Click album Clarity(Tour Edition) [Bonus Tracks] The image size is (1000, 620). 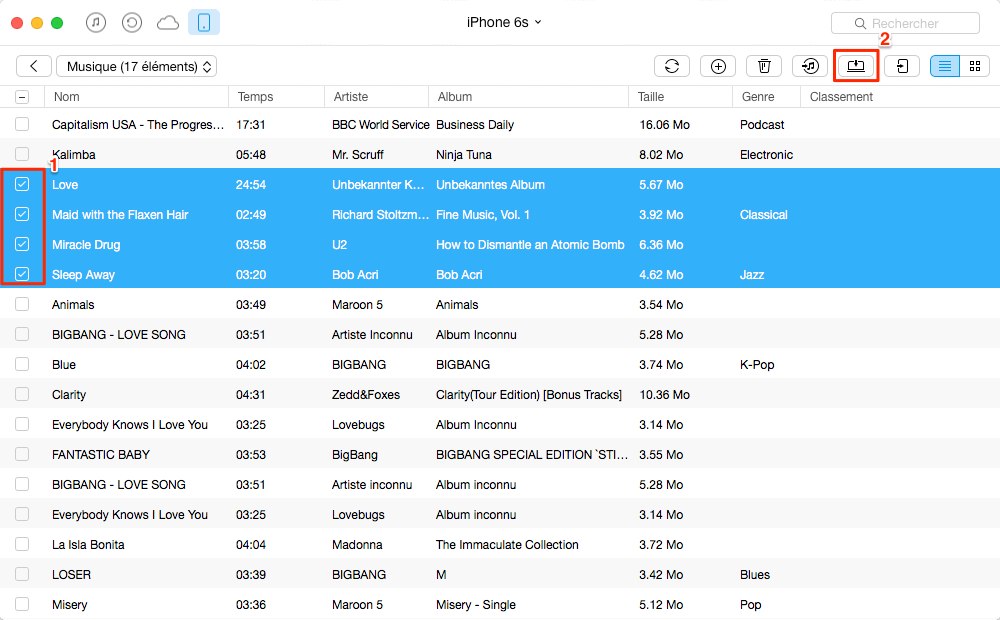pyautogui.click(x=529, y=395)
